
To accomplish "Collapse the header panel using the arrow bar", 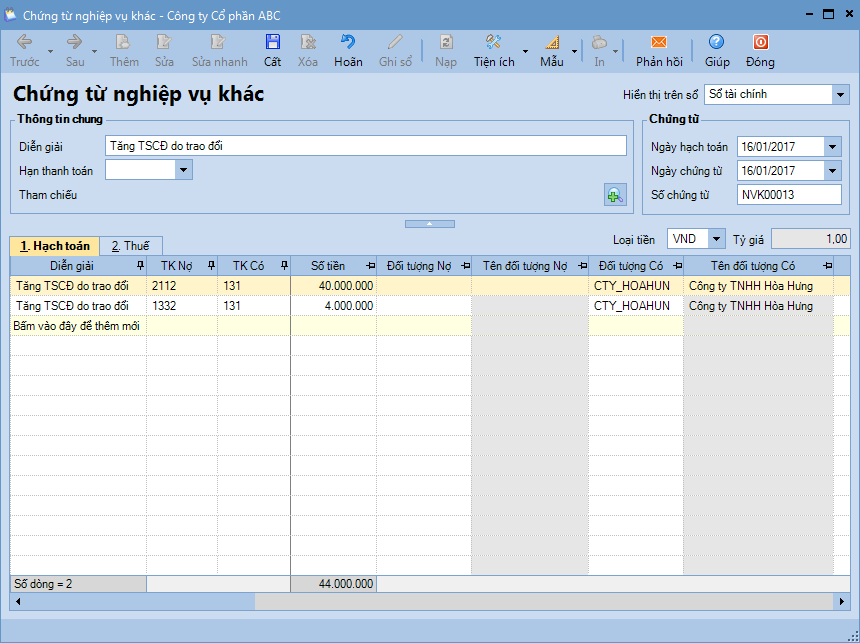I will 430,224.
